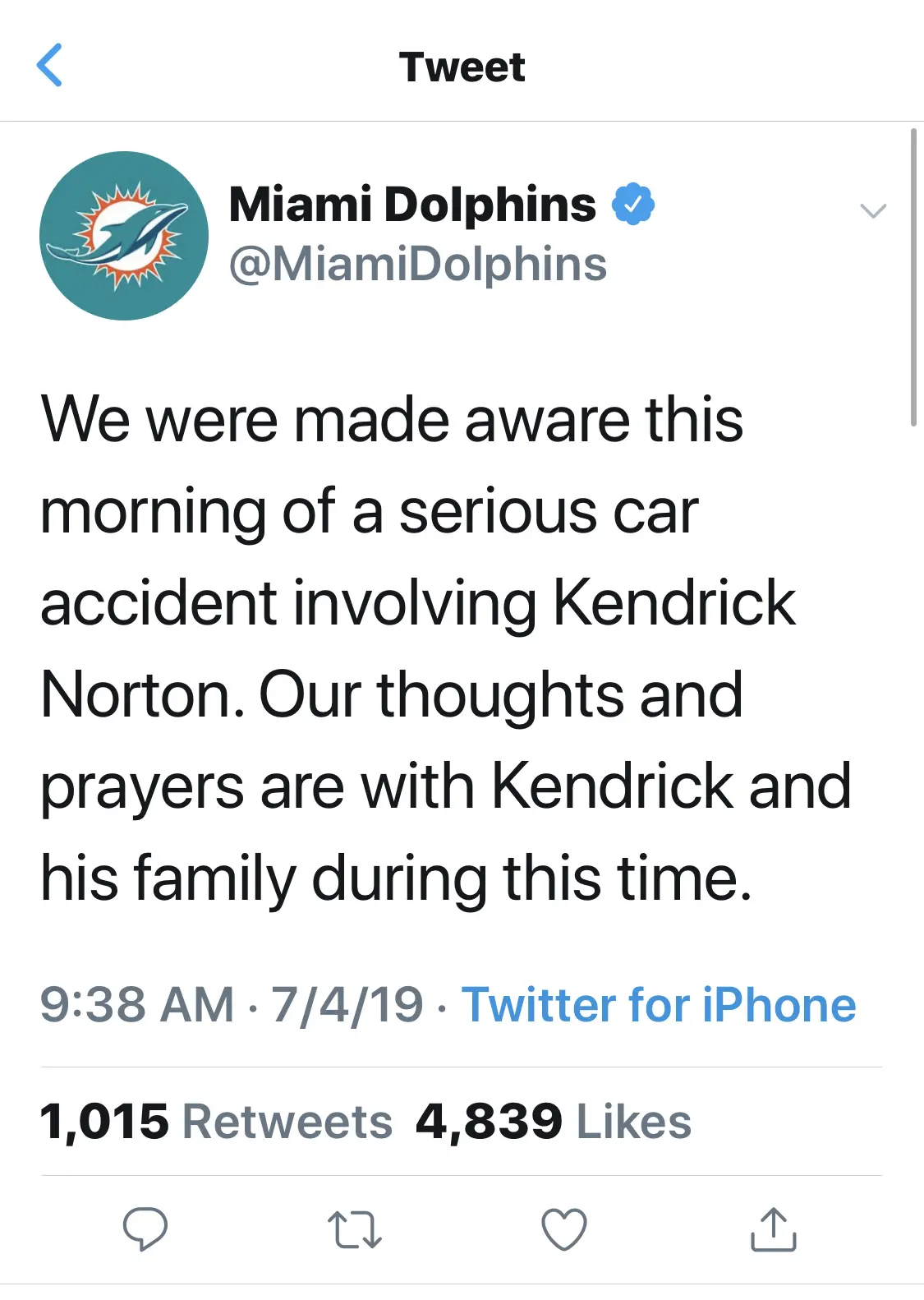Tap the tweet's opening line "We were made aware"

point(246,420)
